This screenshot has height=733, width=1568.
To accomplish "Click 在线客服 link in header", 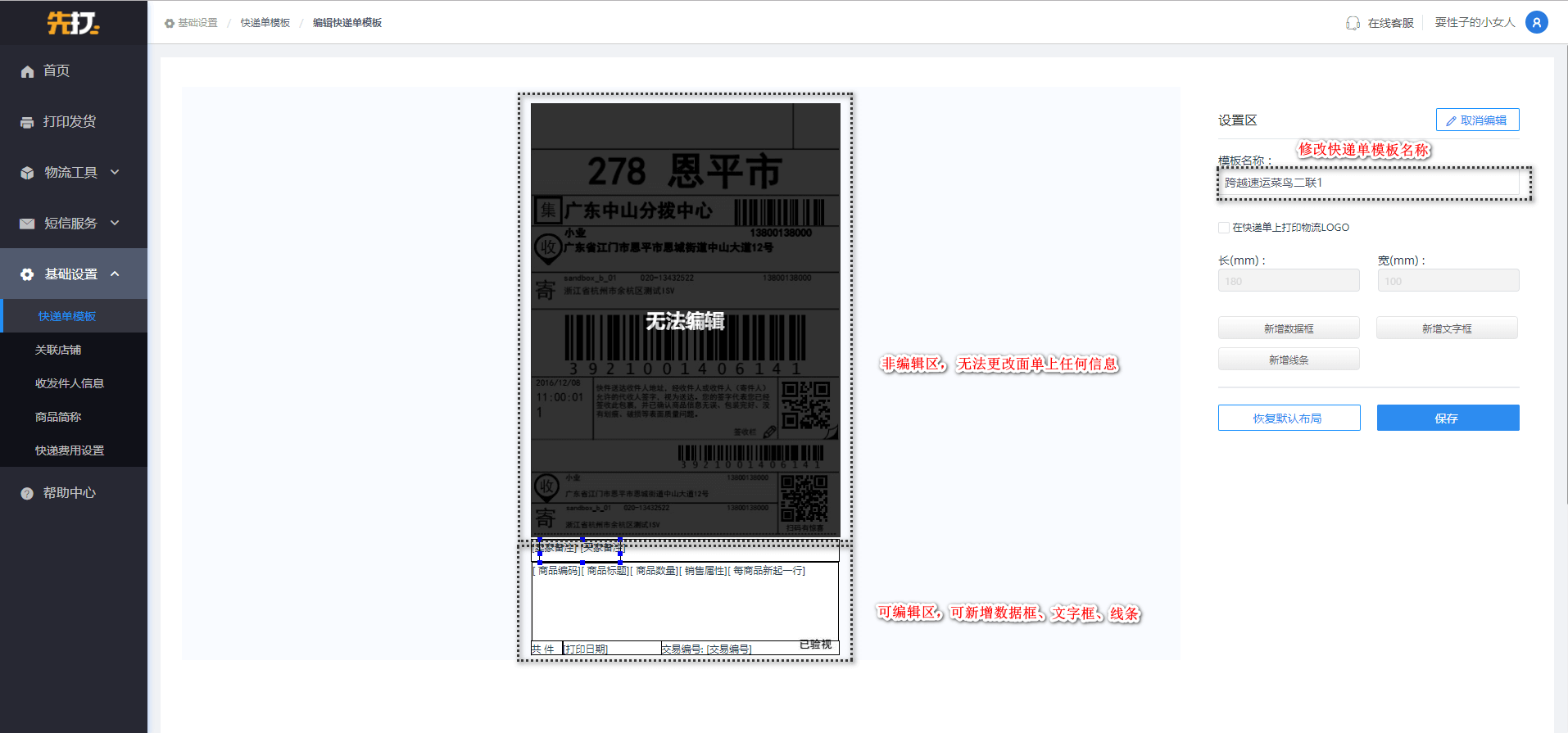I will (1391, 23).
